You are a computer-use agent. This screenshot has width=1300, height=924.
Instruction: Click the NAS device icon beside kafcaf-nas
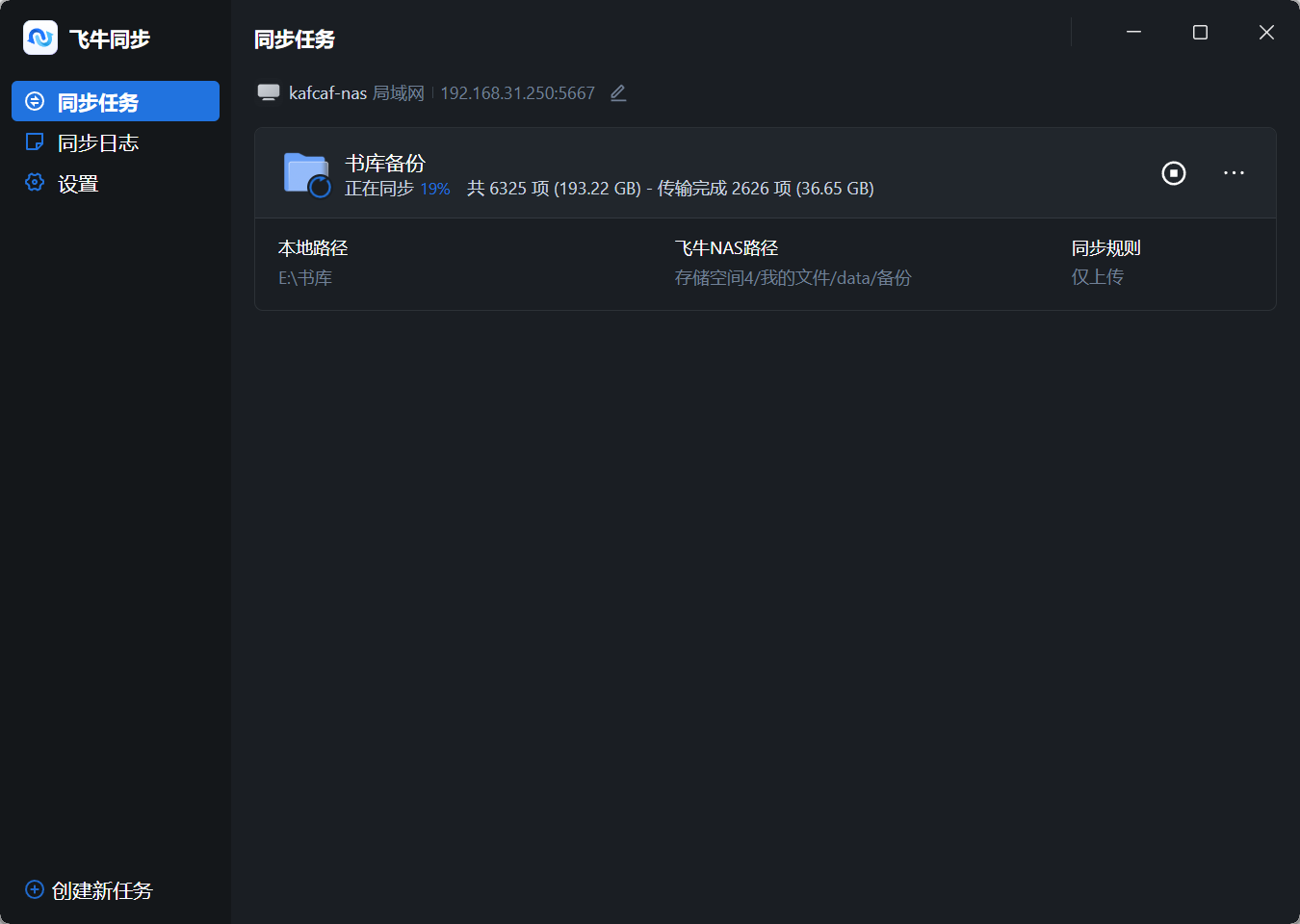coord(269,92)
